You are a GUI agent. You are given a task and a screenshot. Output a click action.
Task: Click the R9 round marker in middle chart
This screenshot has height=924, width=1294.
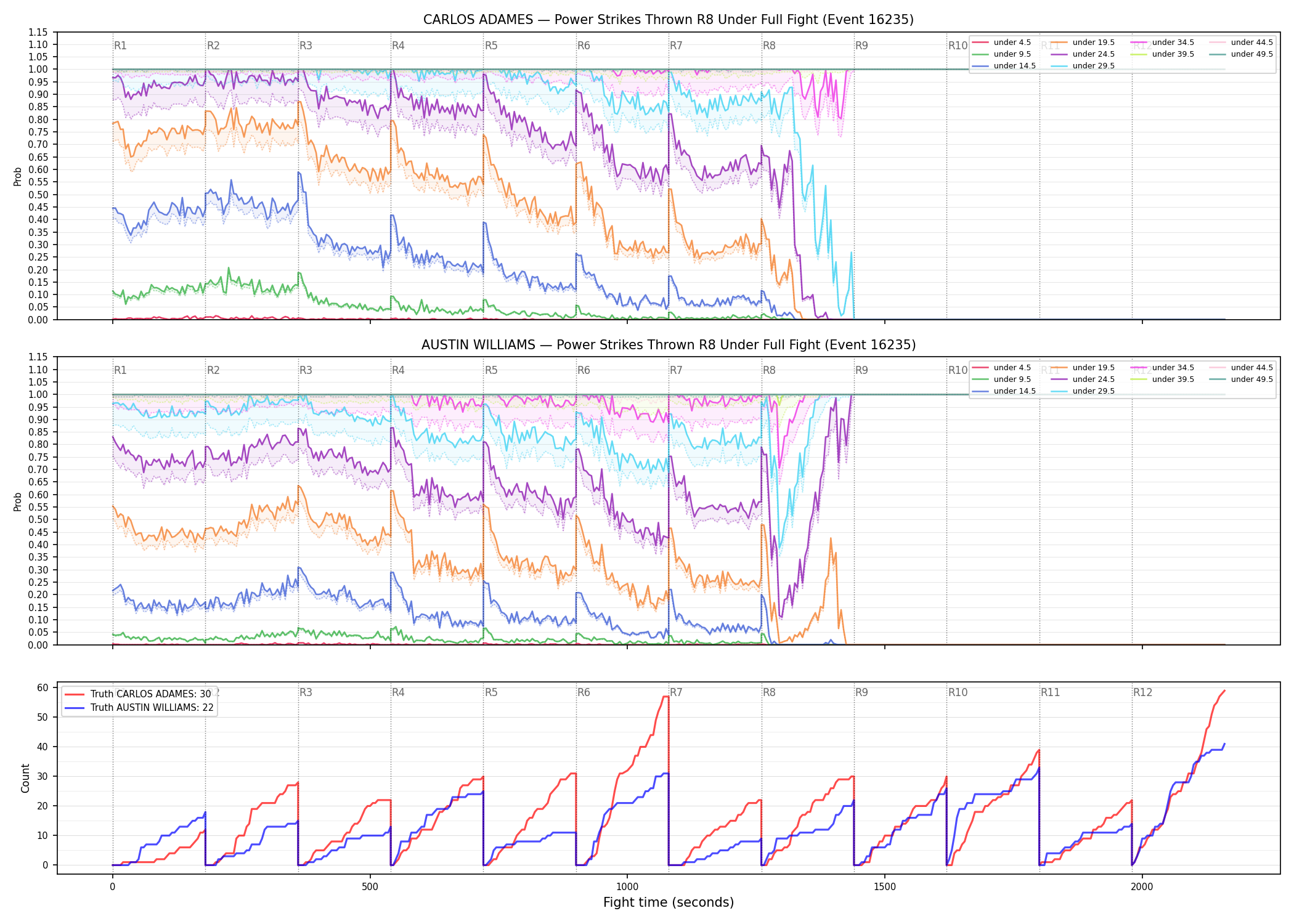861,370
